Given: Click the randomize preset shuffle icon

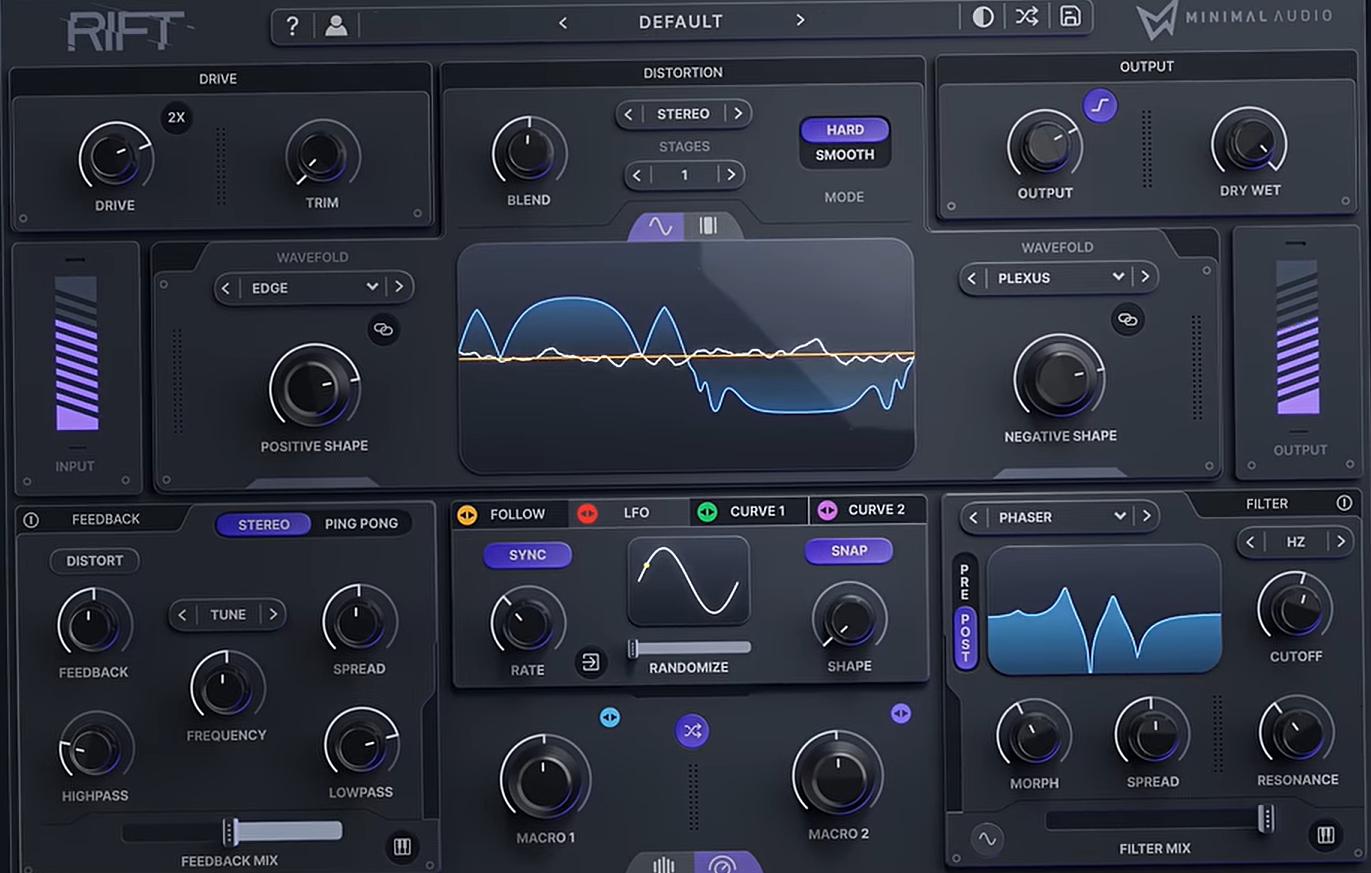Looking at the screenshot, I should (x=1027, y=17).
